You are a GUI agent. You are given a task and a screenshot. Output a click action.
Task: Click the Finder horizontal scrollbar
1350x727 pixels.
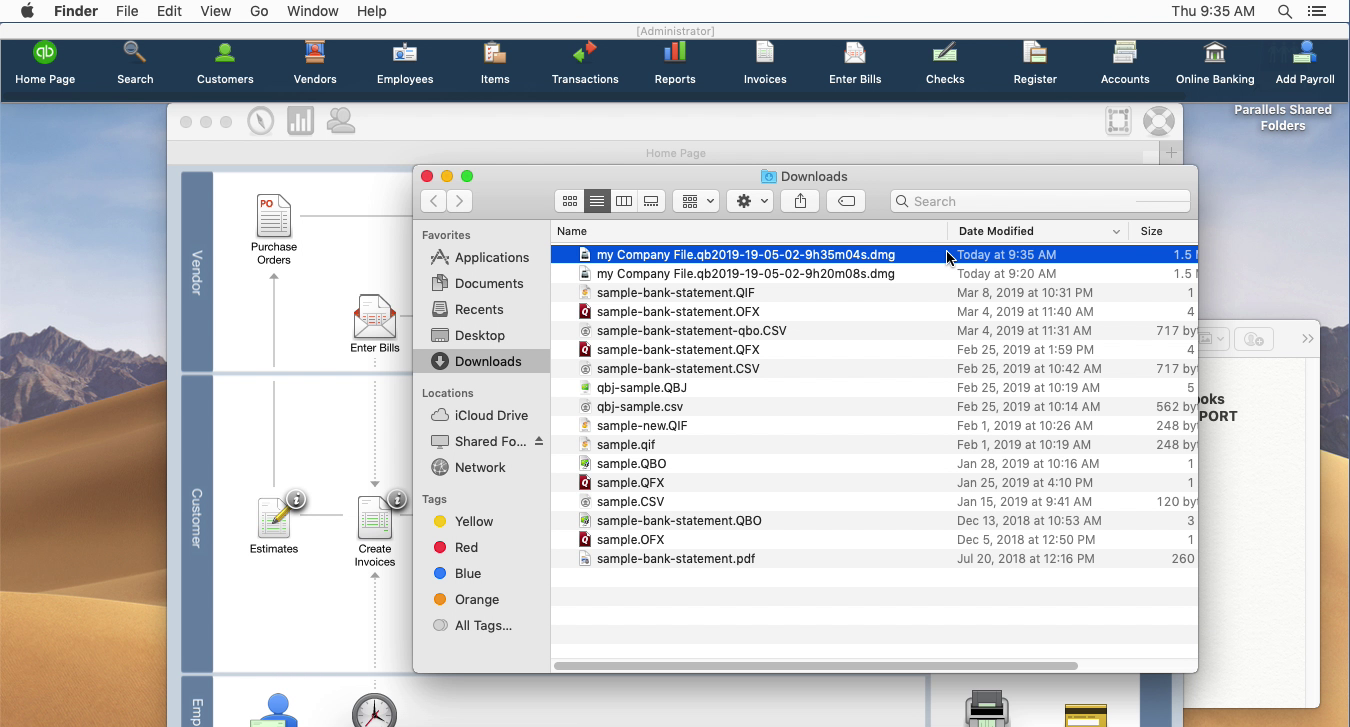click(x=816, y=666)
